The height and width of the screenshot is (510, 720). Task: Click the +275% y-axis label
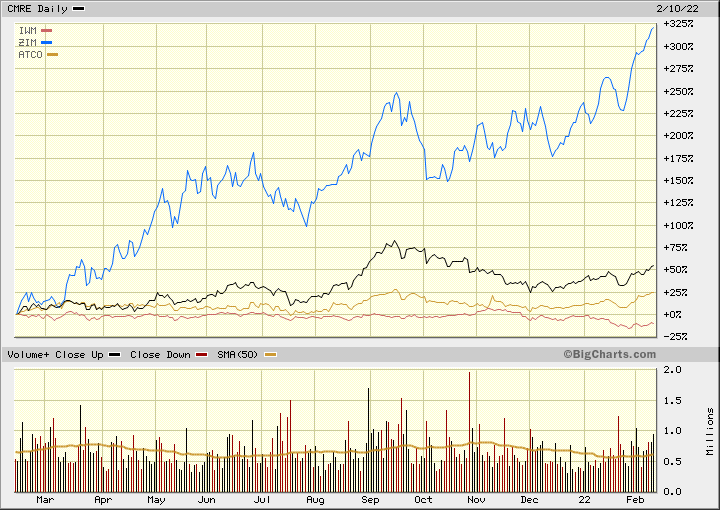point(678,68)
